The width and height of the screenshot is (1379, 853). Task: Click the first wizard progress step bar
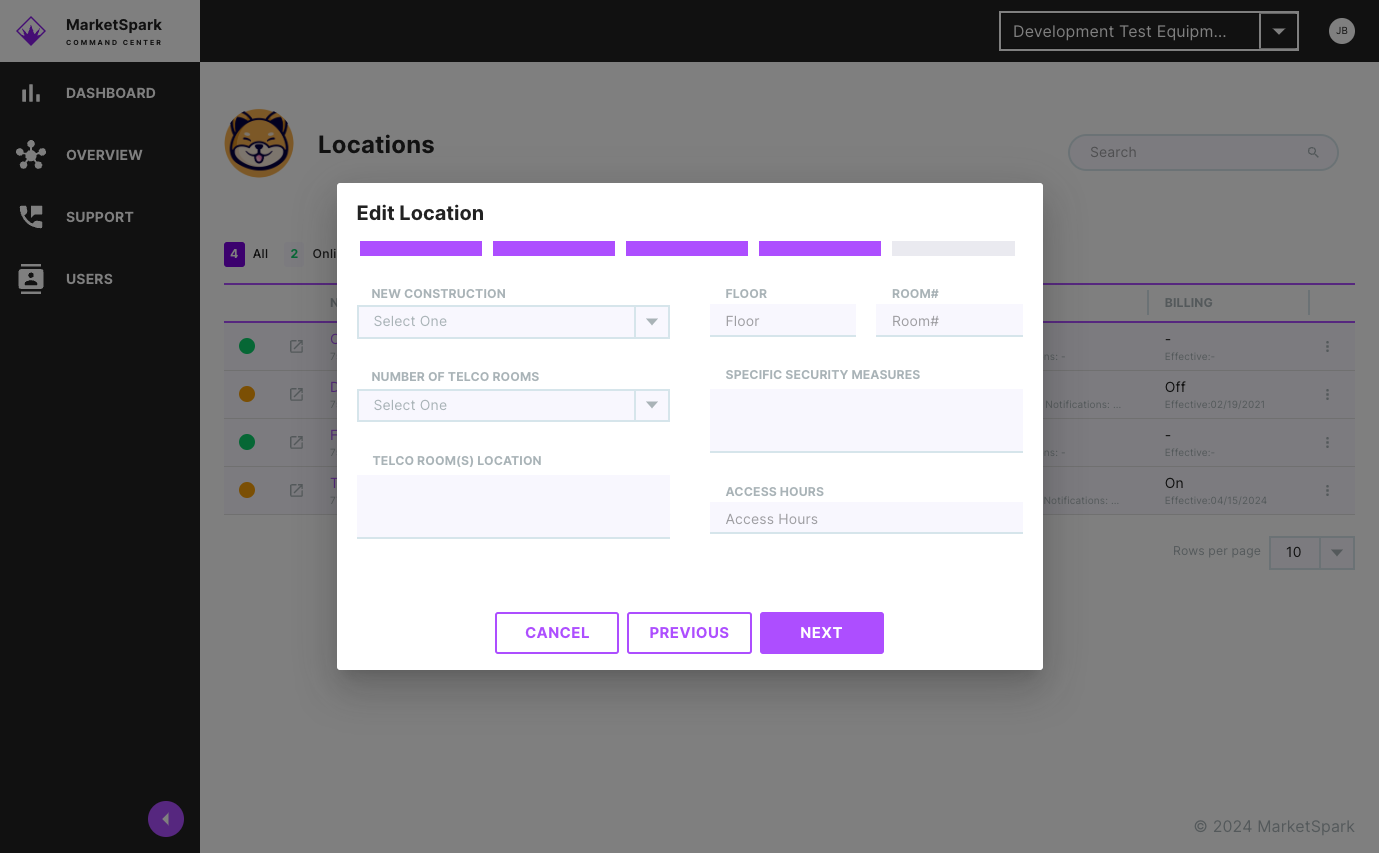point(421,248)
